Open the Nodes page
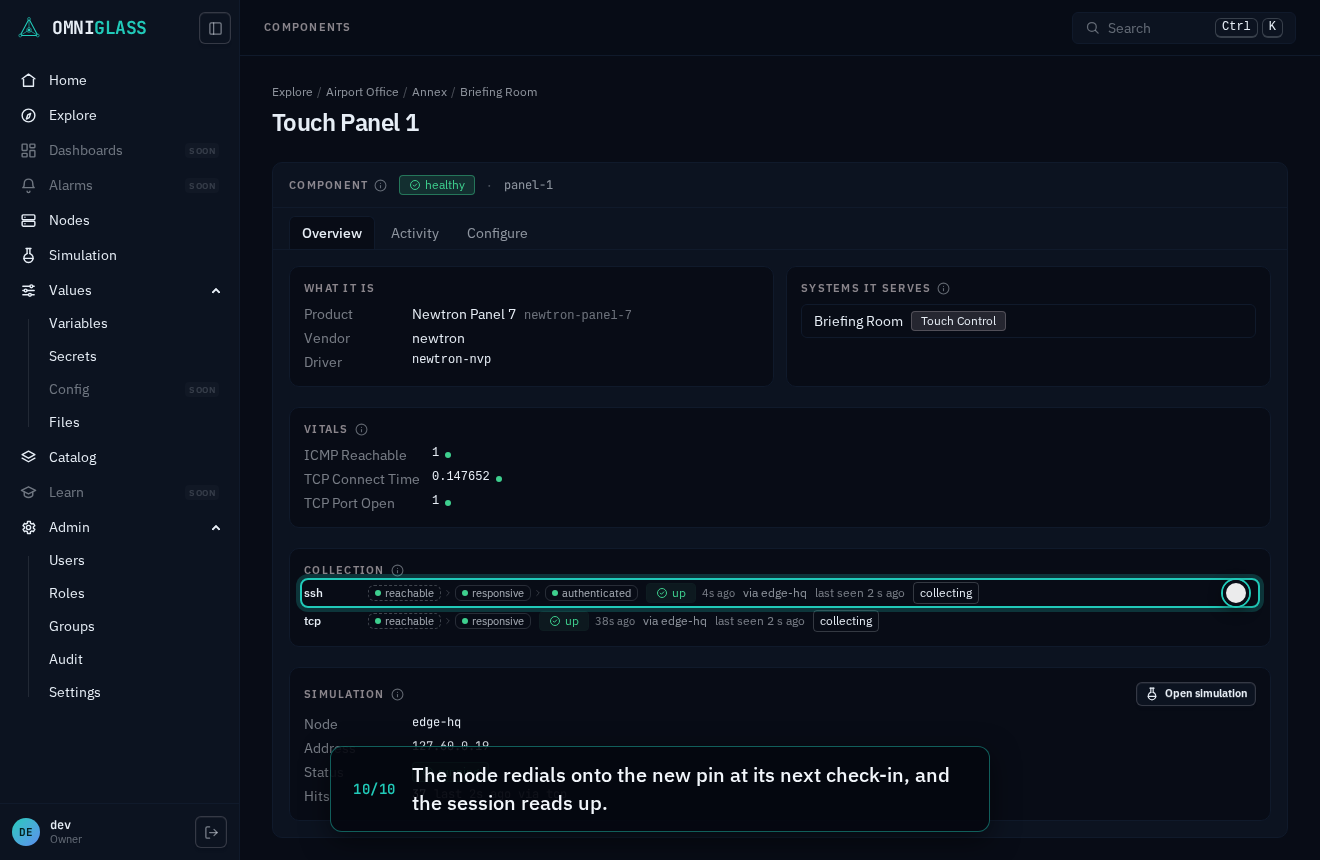Screen dimensions: 1320x860 pyautogui.click(x=120, y=220)
